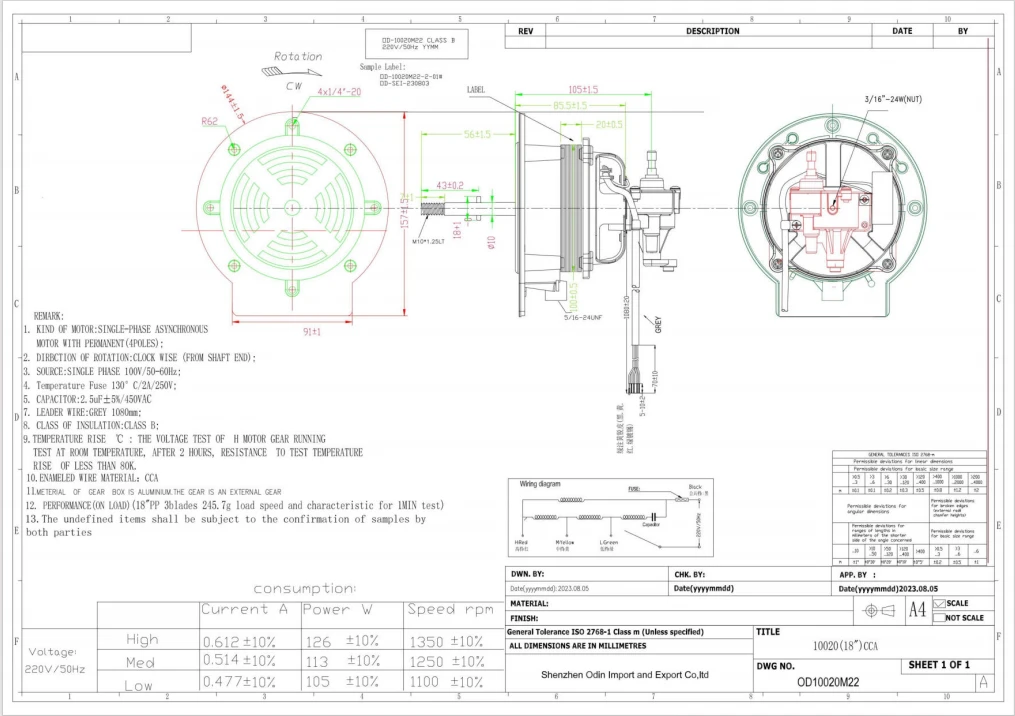Select the 'GREY' wire label
1015x716 pixels.
click(658, 324)
